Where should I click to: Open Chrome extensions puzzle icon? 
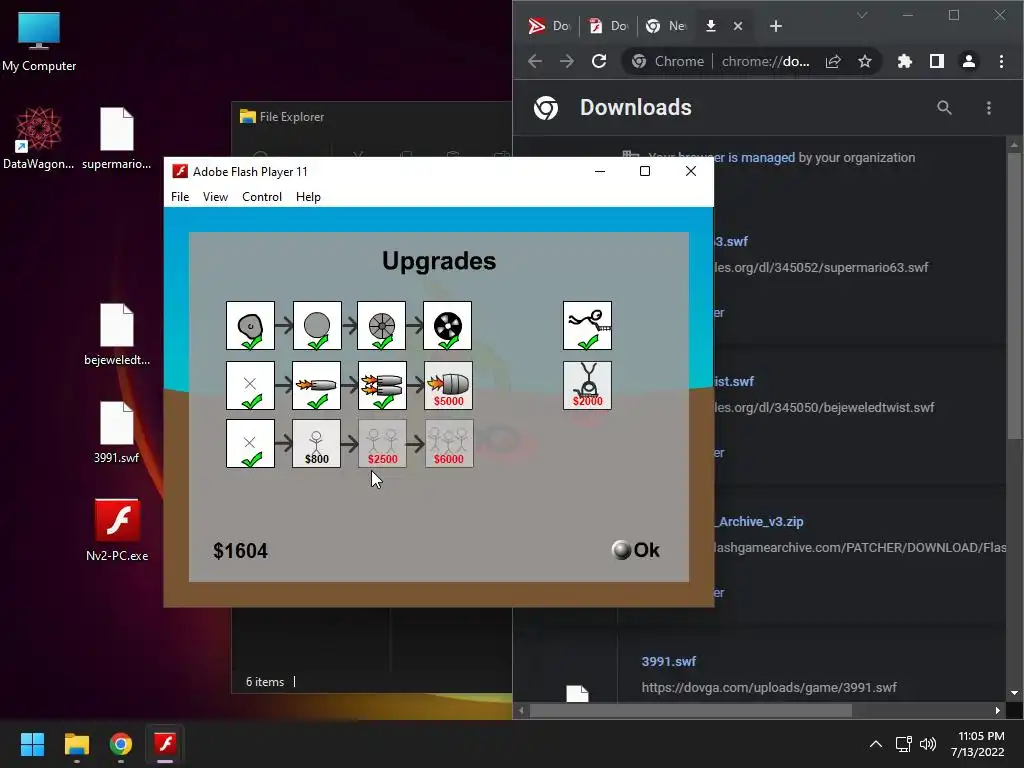tap(904, 61)
